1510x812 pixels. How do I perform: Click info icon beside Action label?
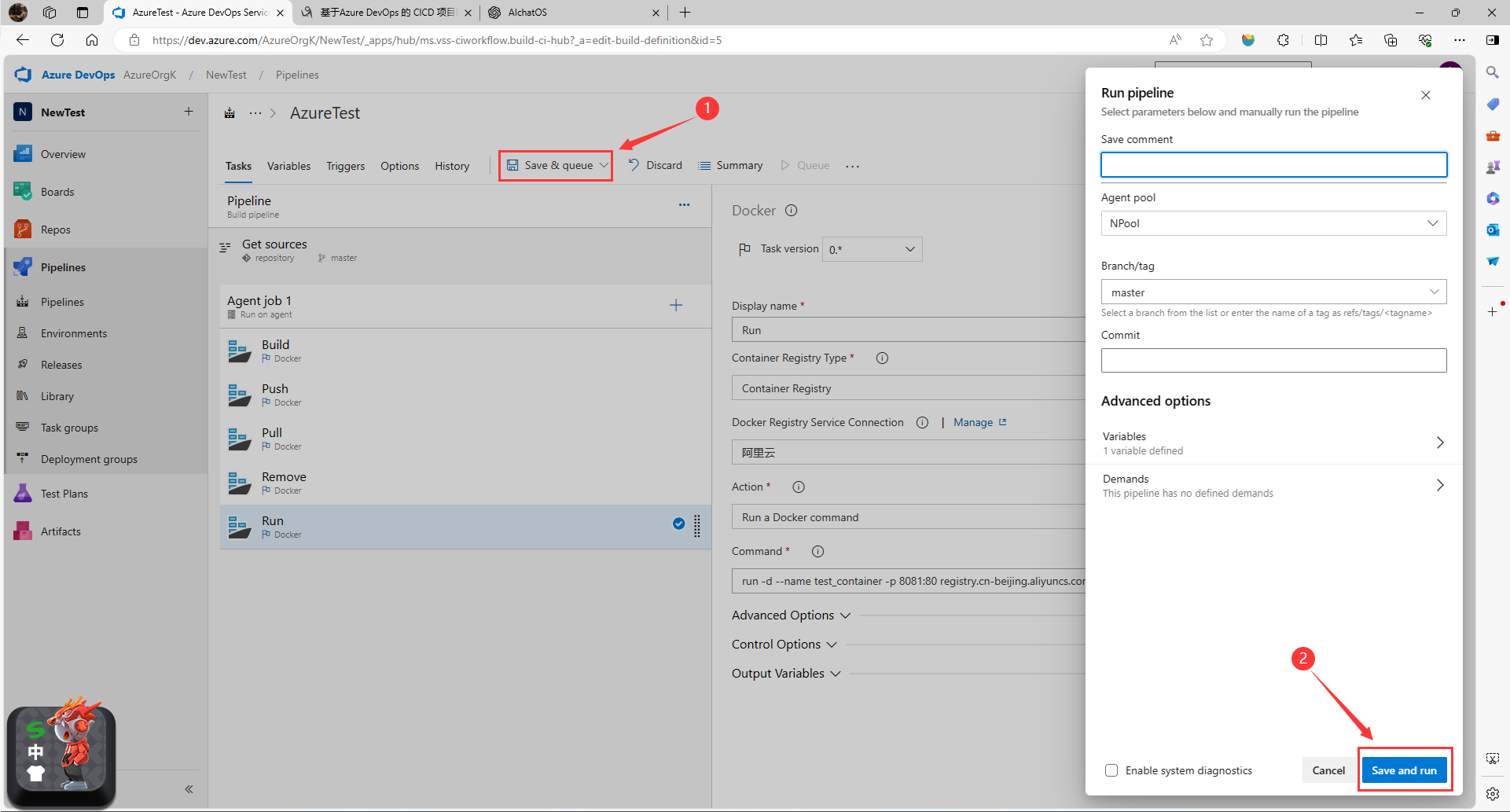pyautogui.click(x=799, y=487)
